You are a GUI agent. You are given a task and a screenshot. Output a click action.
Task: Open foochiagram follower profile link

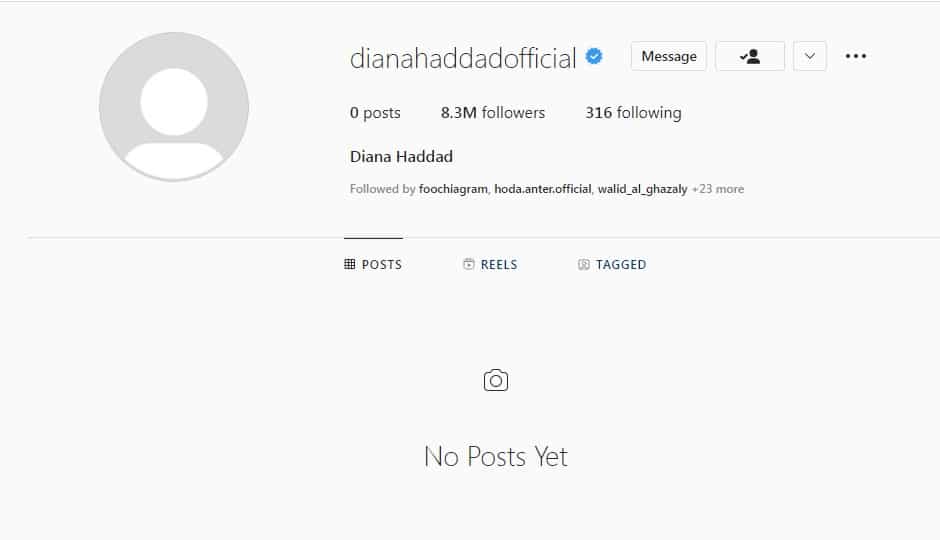(x=453, y=189)
